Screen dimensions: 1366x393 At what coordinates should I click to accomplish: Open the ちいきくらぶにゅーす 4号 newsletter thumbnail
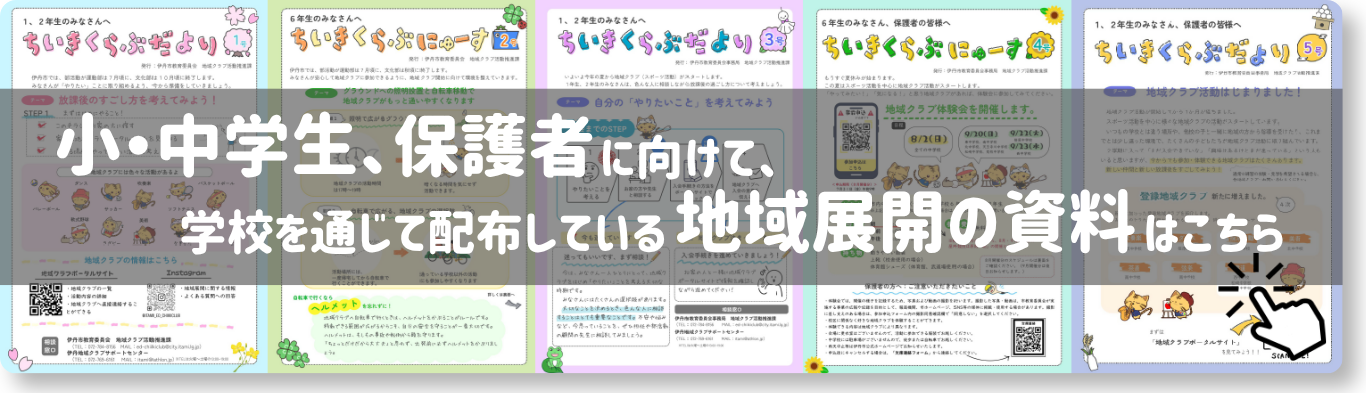937,187
